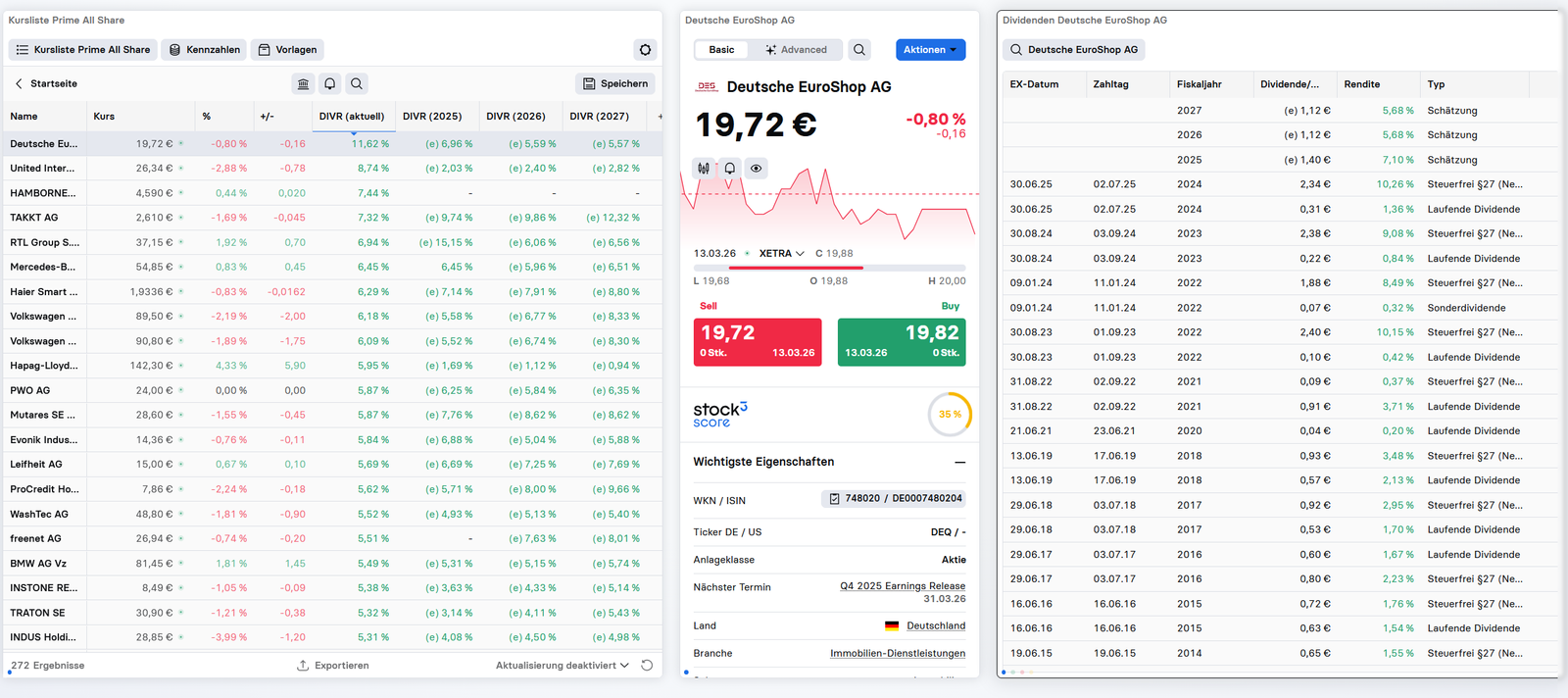The image size is (1568, 698).
Task: Refresh the list with reload icon
Action: (647, 666)
